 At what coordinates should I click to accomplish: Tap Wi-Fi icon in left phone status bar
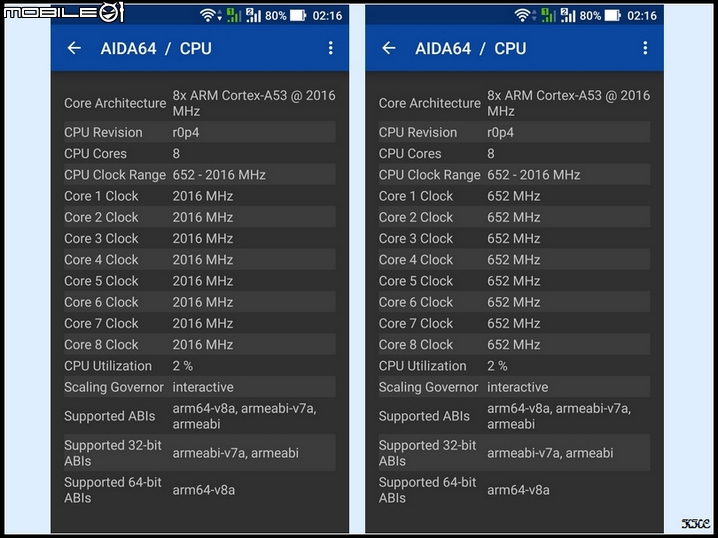(x=207, y=16)
